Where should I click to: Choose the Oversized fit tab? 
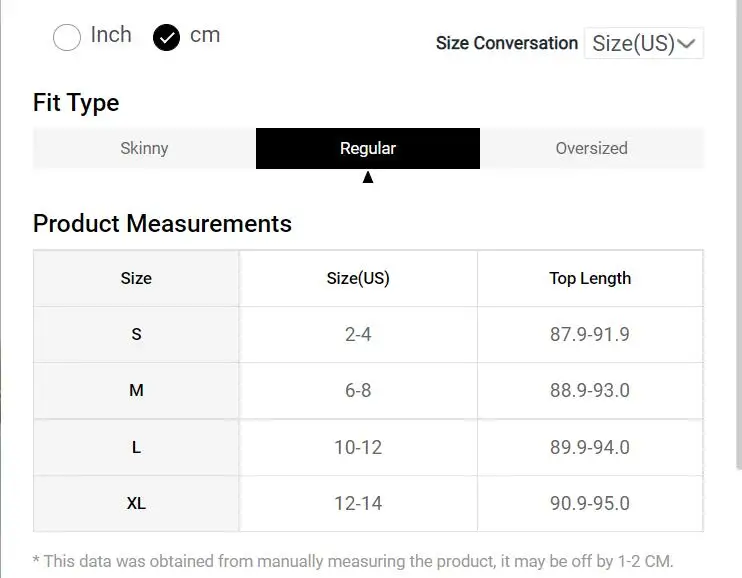592,148
